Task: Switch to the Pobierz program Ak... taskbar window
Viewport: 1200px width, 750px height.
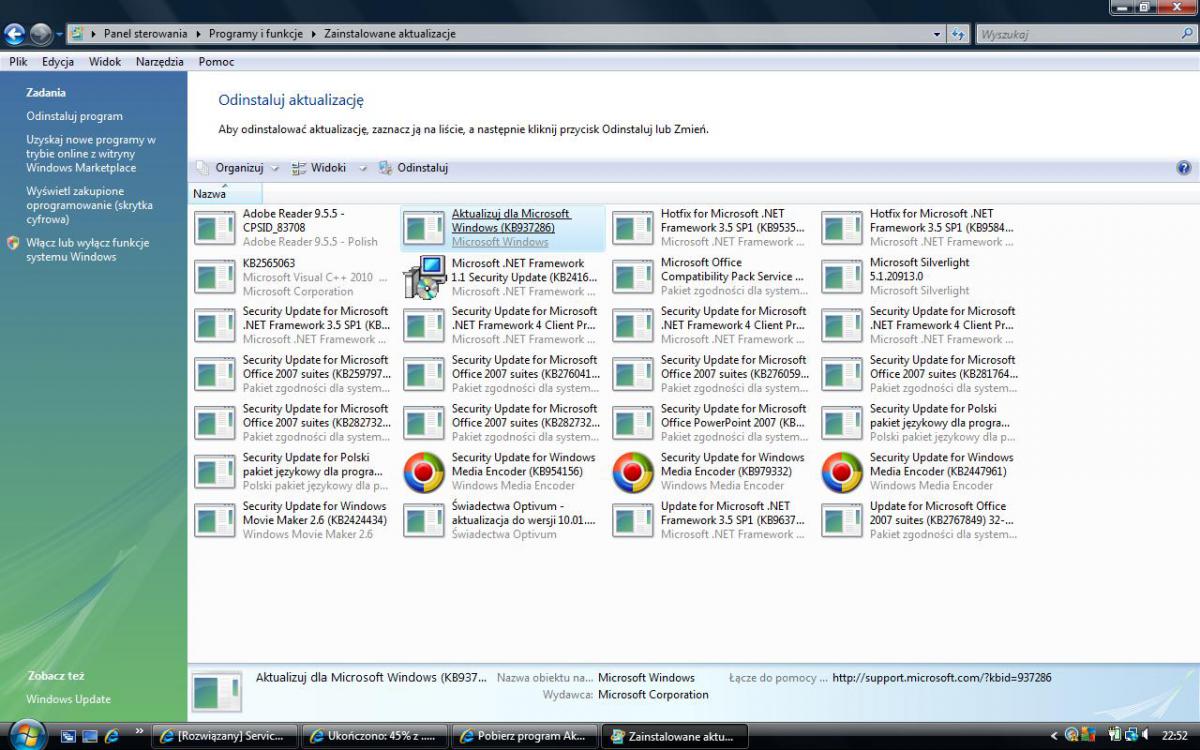Action: point(523,736)
